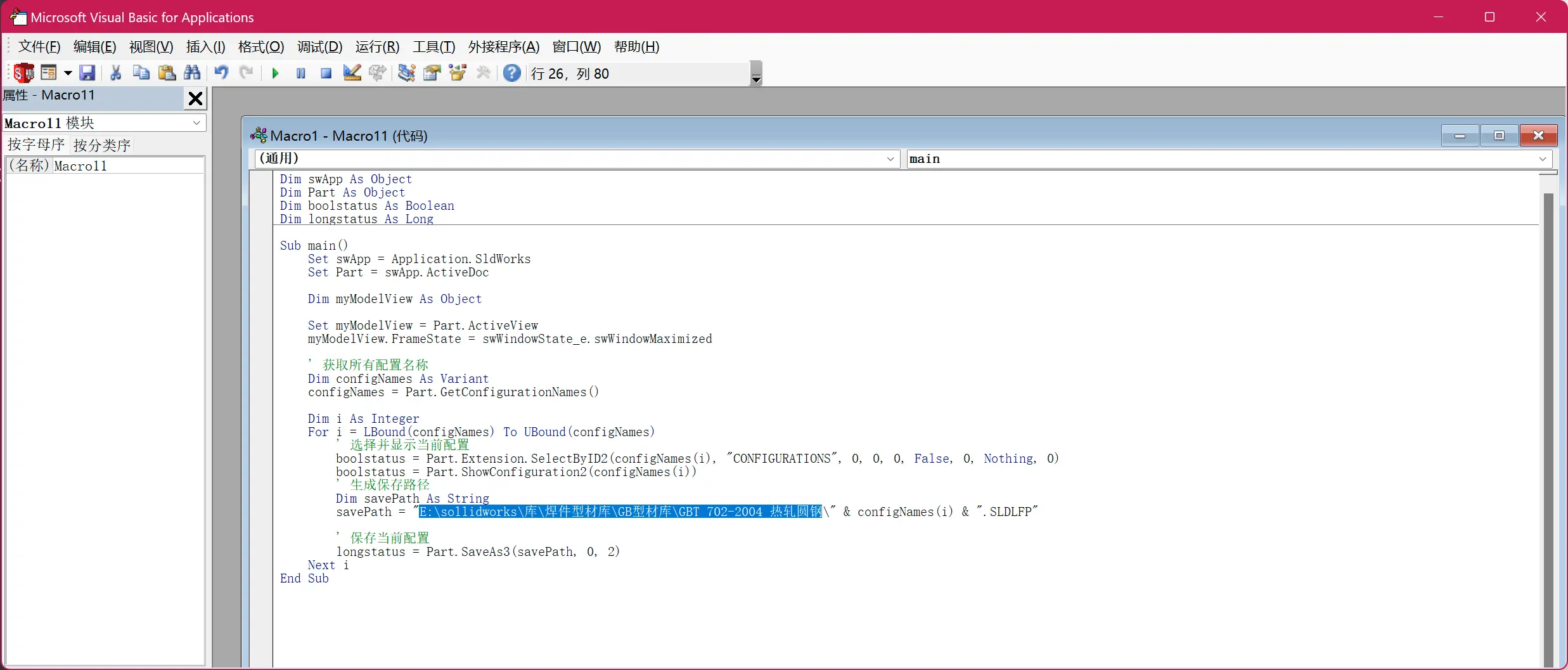Viewport: 1568px width, 670px height.
Task: Click the 'Set Part = swApp.ActiveDoc' line
Action: (399, 273)
